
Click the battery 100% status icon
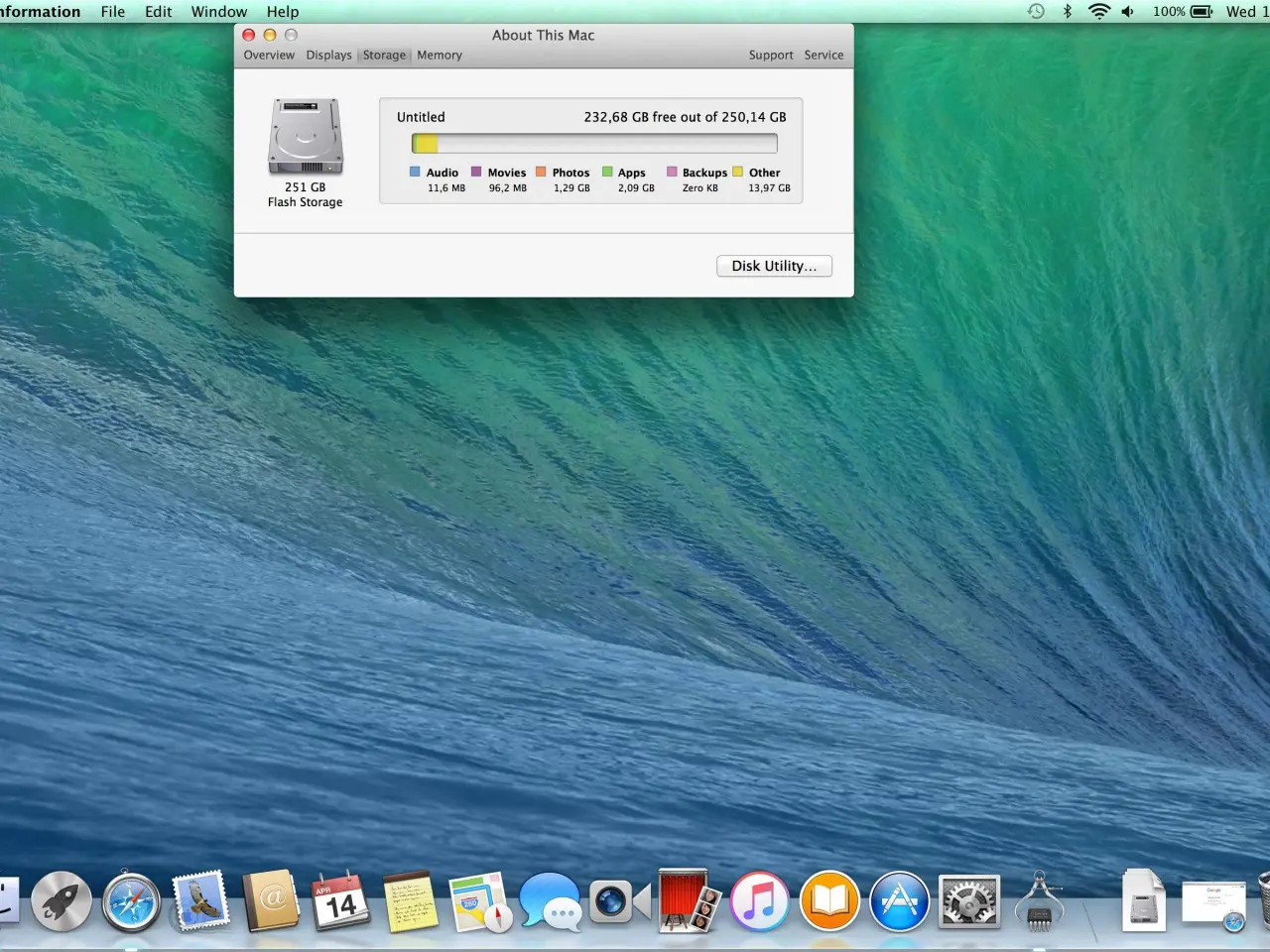tap(1183, 11)
